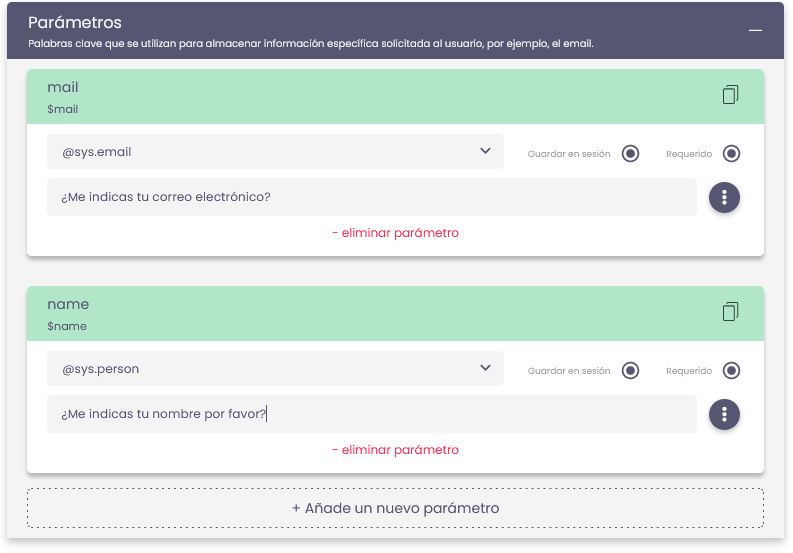Open the @sys.person type dropdown
Screen dimensions: 793x553
pos(275,369)
